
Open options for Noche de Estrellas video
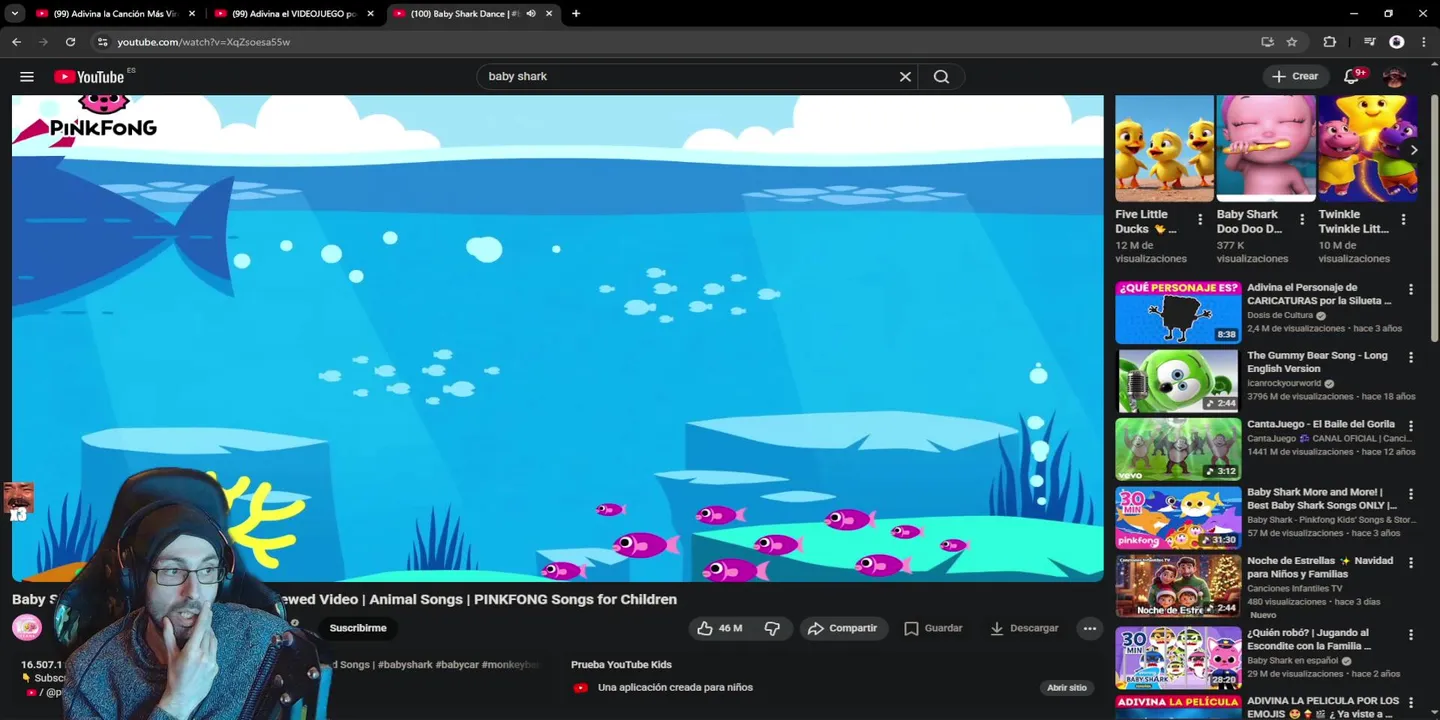pos(1411,563)
